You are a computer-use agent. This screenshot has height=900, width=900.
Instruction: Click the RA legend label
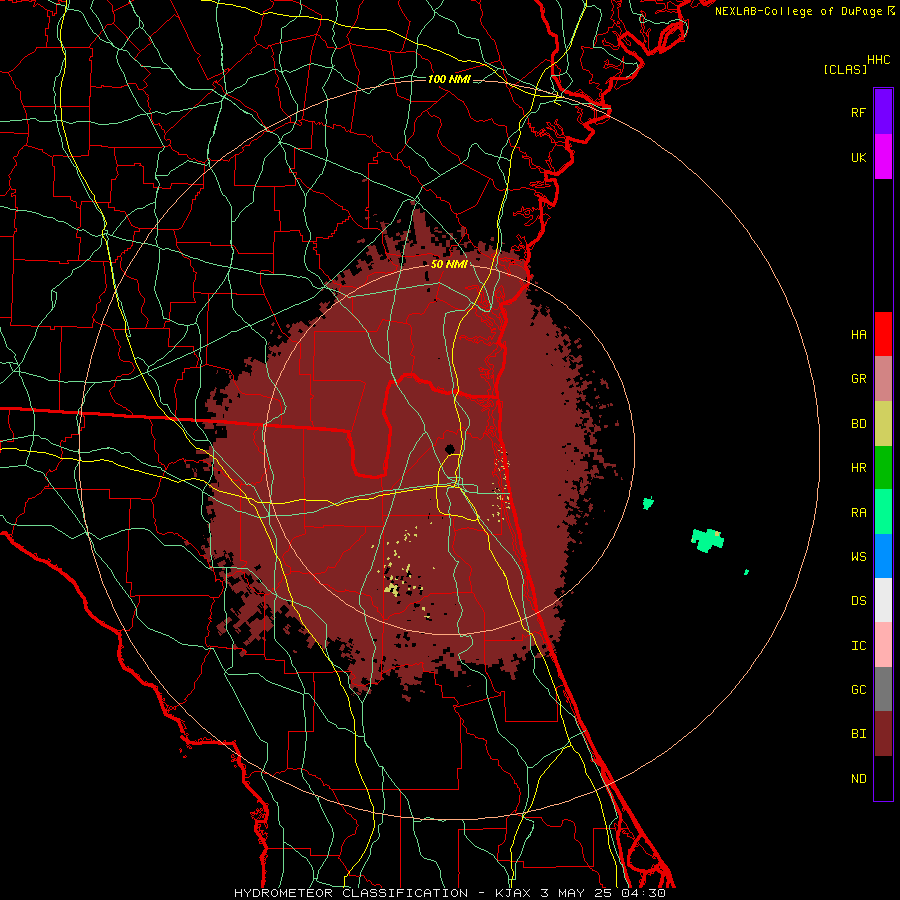[858, 513]
